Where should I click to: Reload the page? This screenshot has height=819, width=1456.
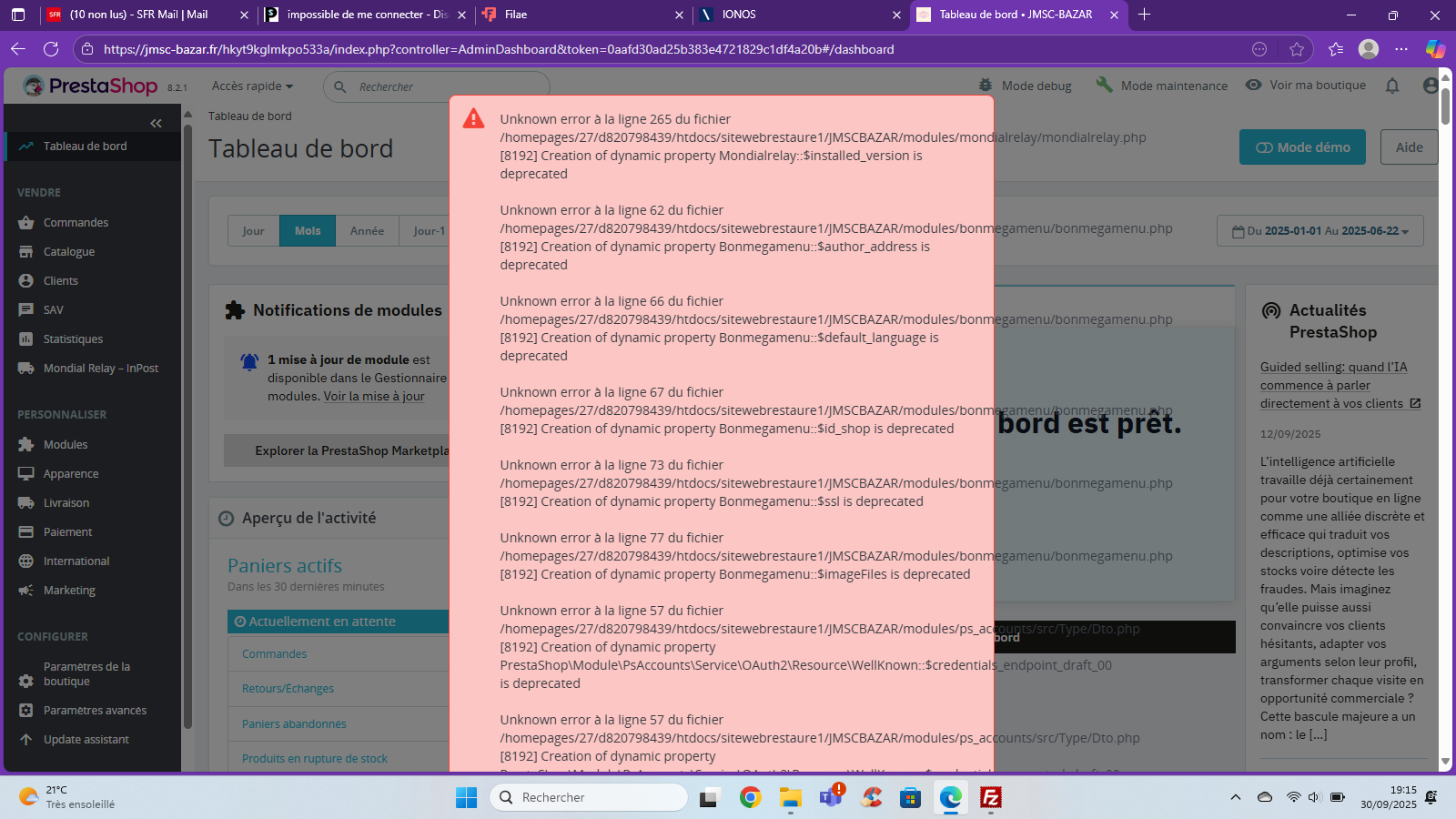[51, 49]
